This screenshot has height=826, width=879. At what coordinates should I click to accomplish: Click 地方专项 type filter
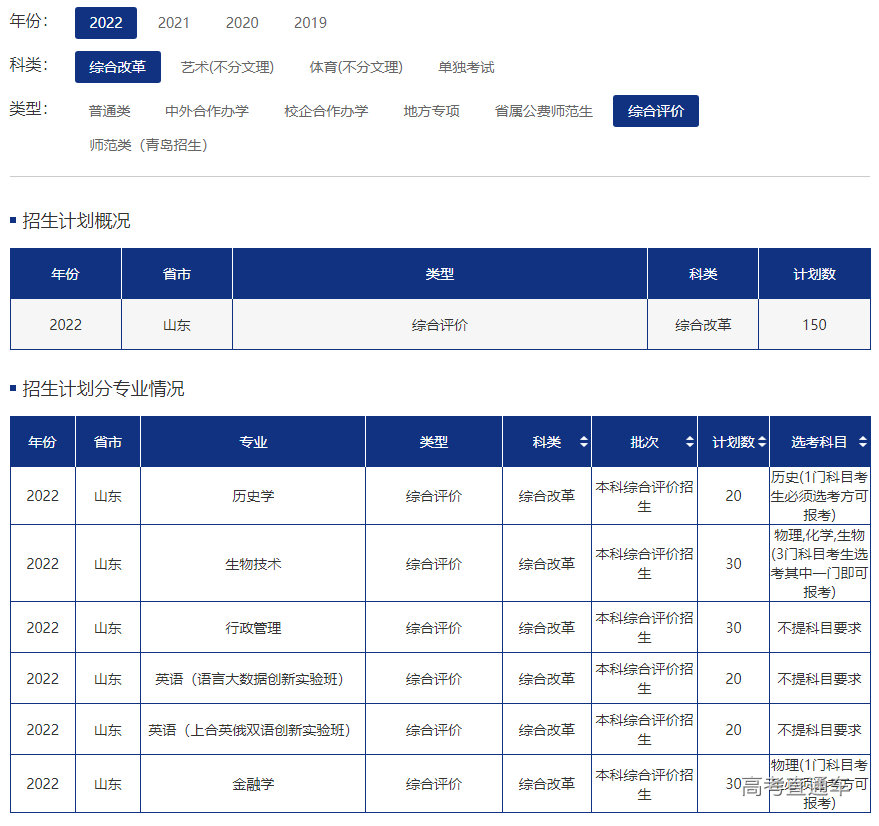[431, 111]
